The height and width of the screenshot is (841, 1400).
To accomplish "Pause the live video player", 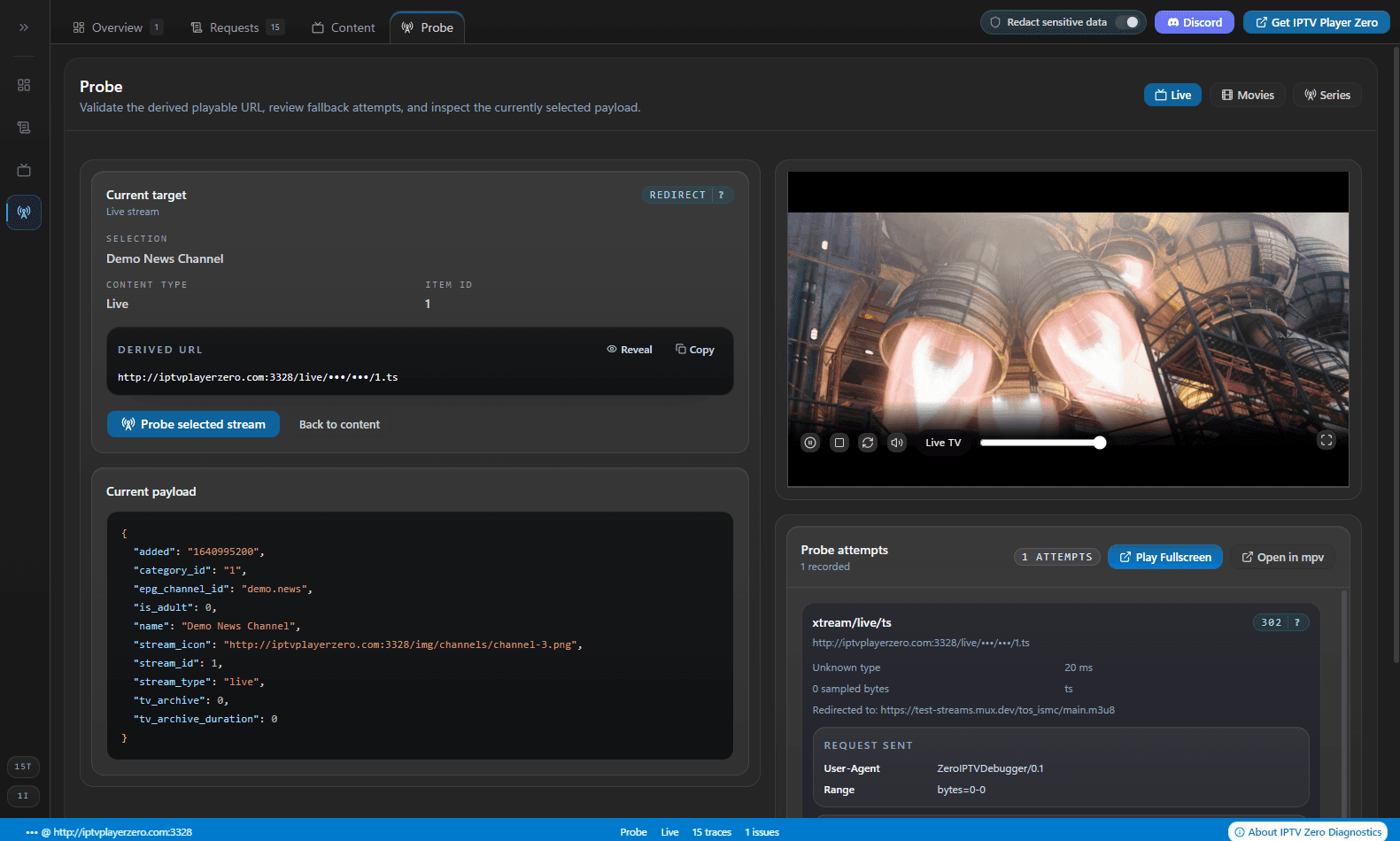I will (810, 443).
